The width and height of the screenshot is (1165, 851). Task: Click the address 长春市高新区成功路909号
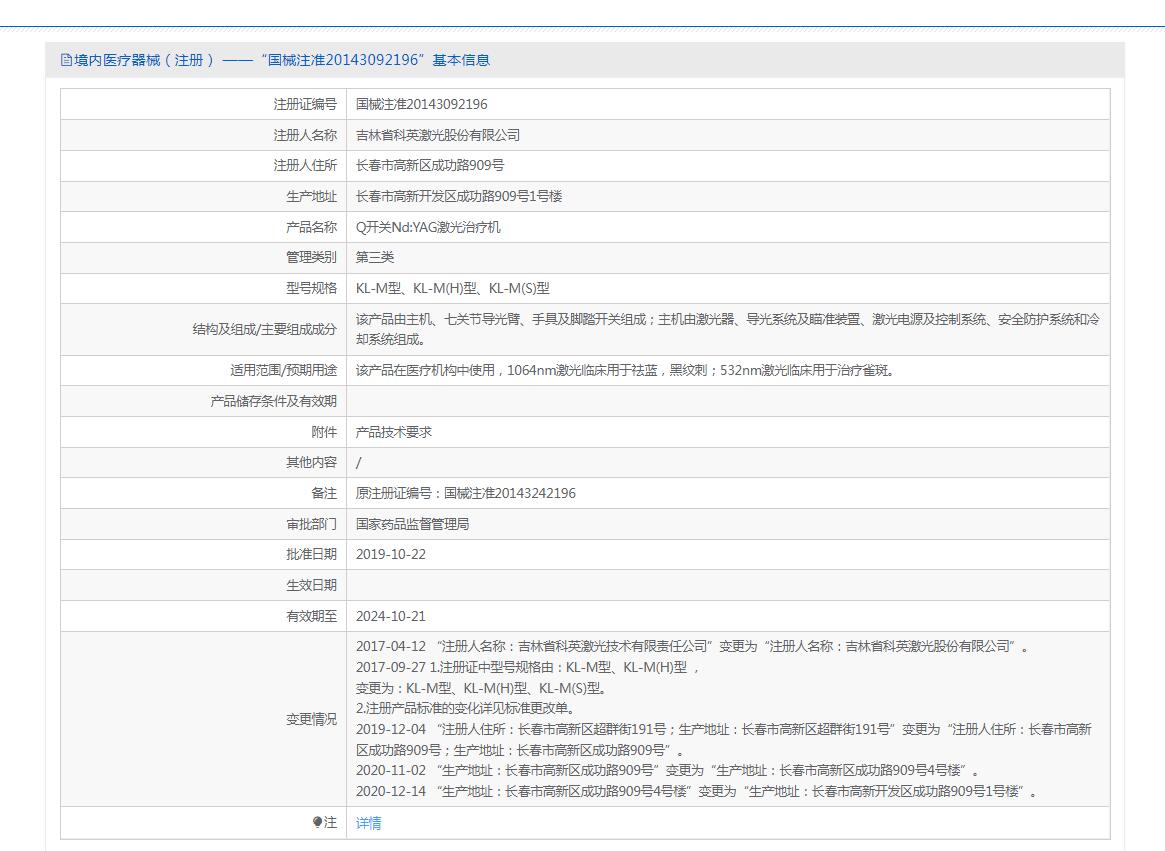pos(429,165)
